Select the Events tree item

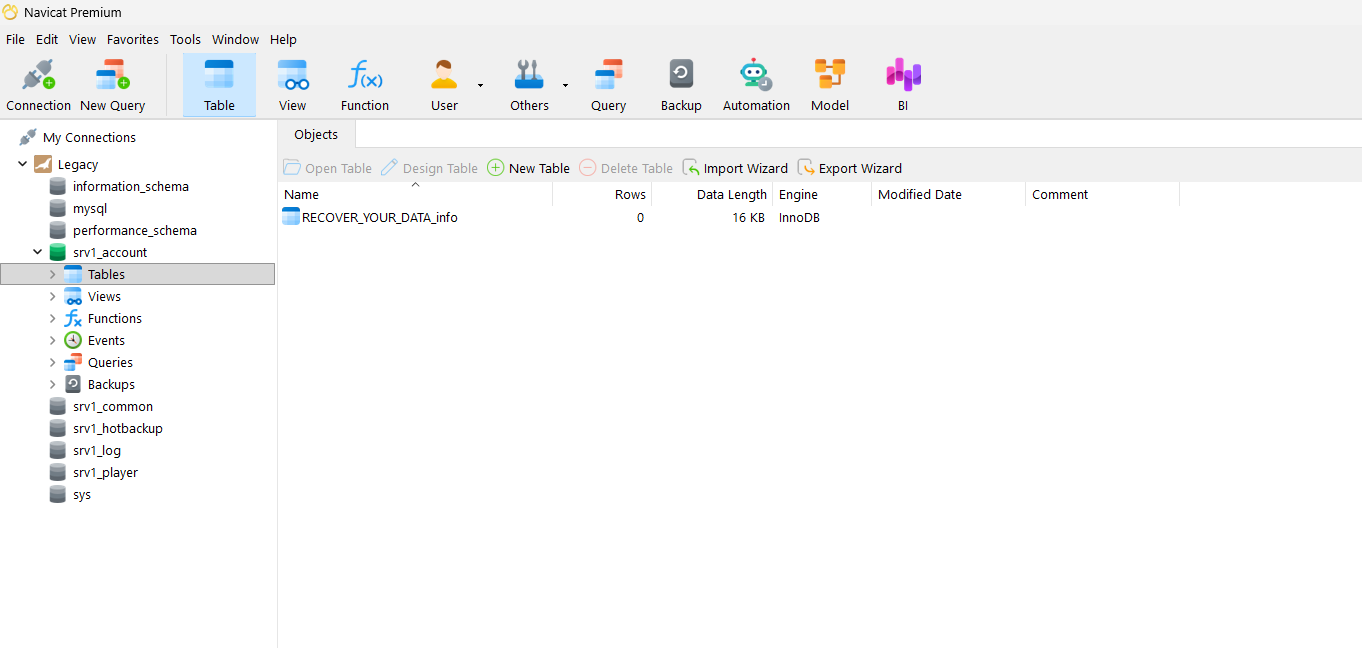pyautogui.click(x=106, y=340)
